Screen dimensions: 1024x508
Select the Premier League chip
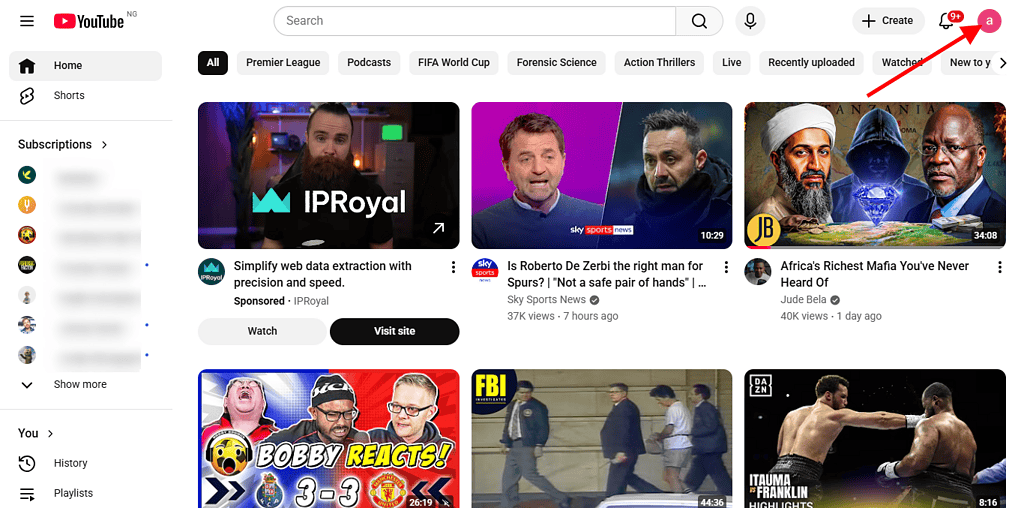(x=283, y=63)
